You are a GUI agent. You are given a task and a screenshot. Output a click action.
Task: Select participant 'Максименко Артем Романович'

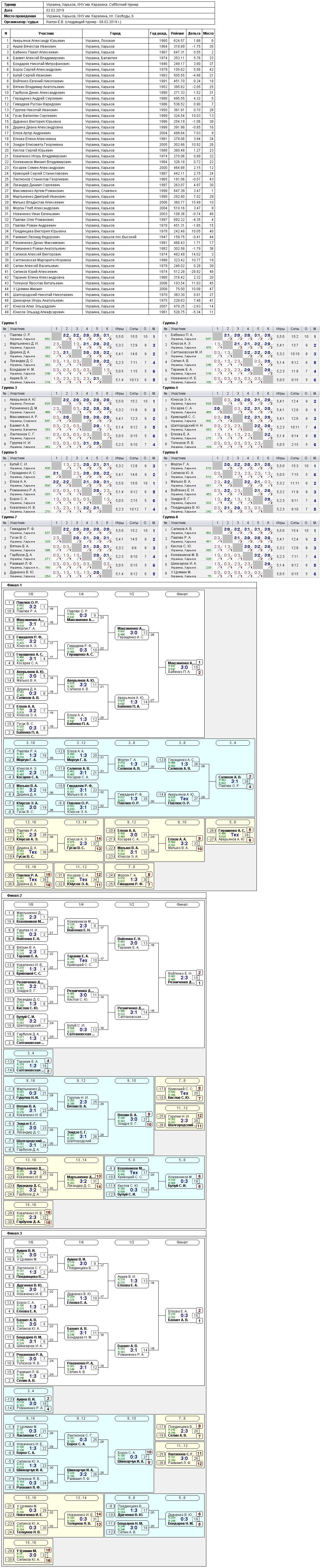click(x=38, y=191)
